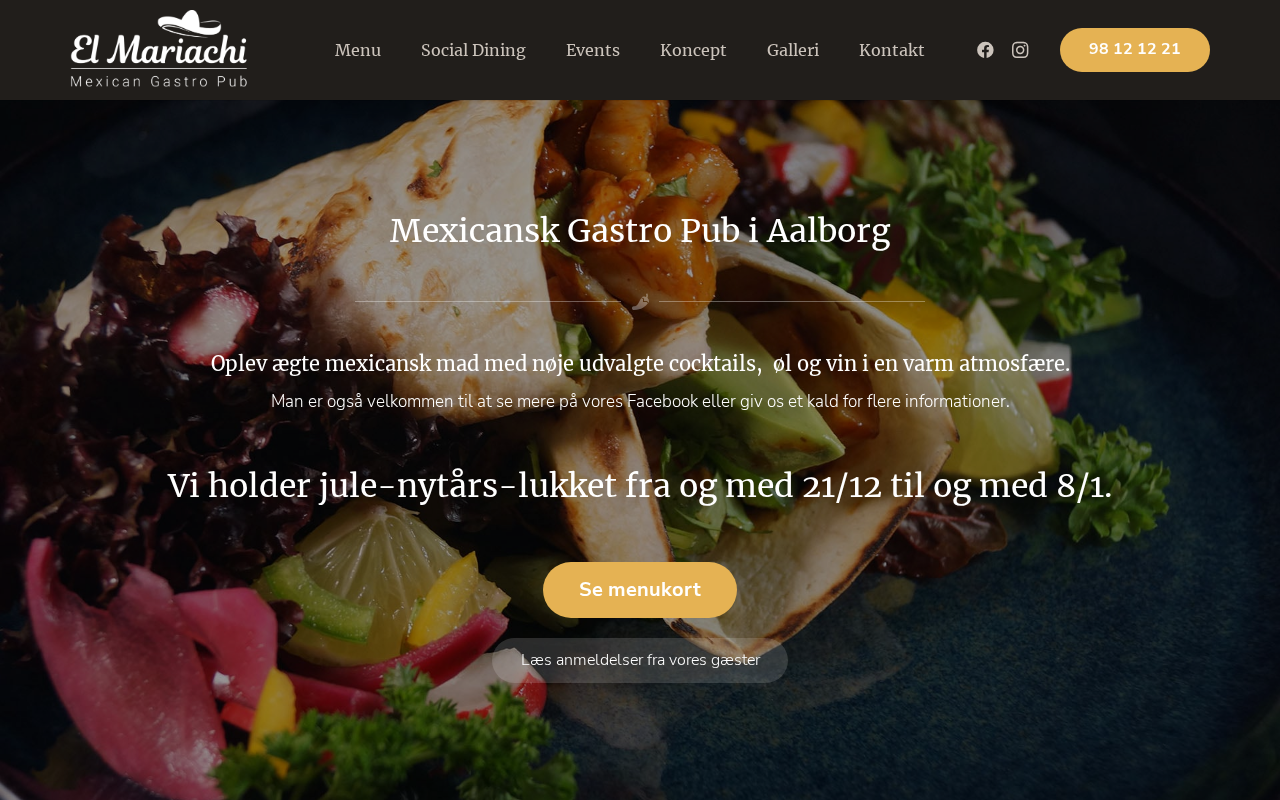Click the Oplev ægte mexicansk mad subtitle
1280x800 pixels.
[x=640, y=364]
